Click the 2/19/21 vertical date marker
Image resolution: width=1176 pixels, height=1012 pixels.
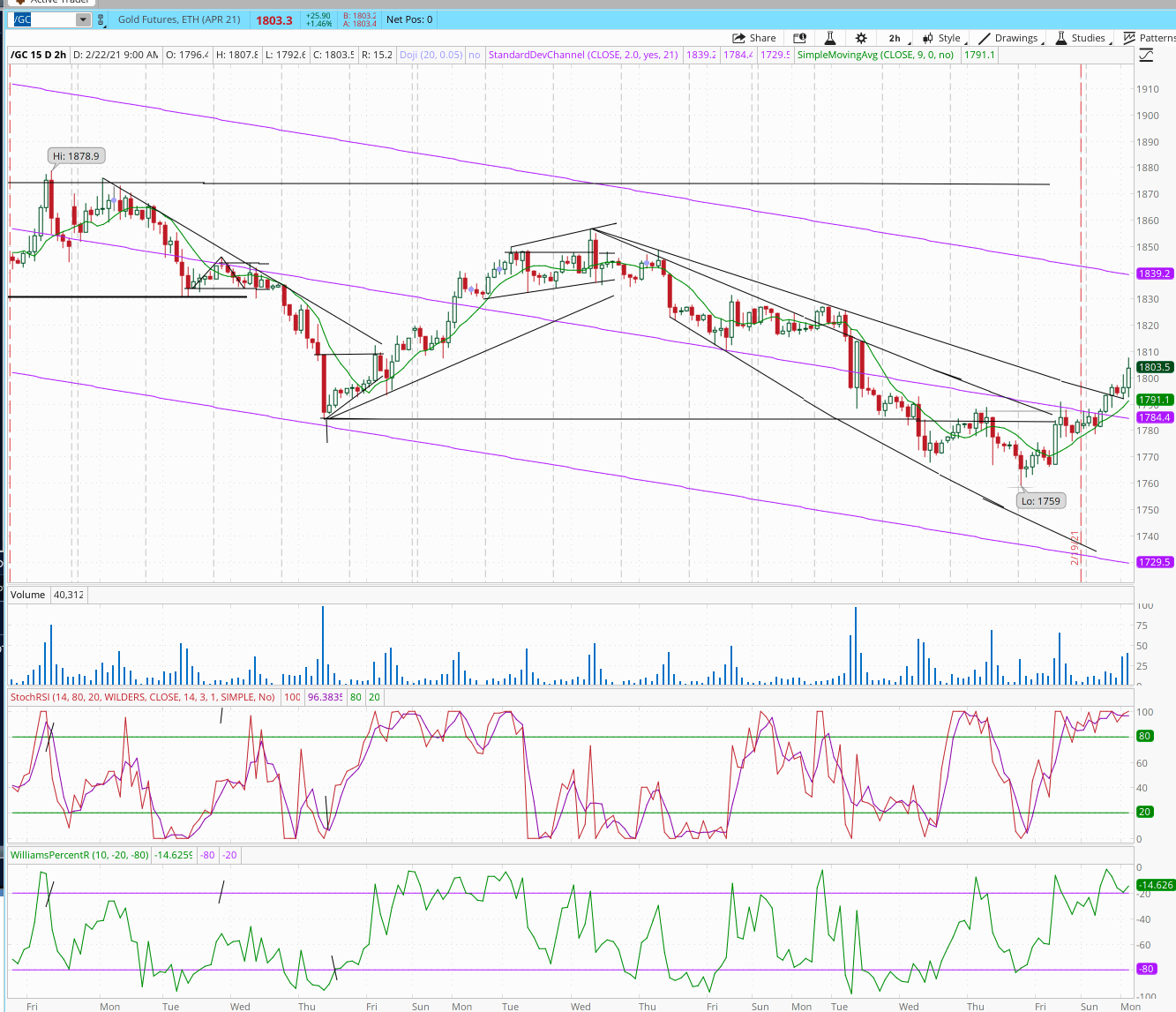tap(1075, 548)
